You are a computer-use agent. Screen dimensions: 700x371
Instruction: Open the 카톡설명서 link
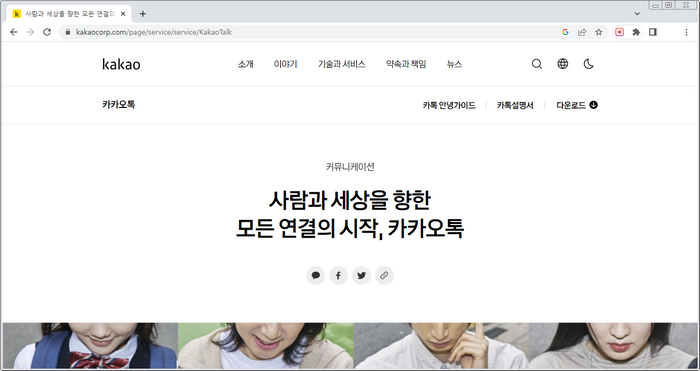tap(515, 105)
